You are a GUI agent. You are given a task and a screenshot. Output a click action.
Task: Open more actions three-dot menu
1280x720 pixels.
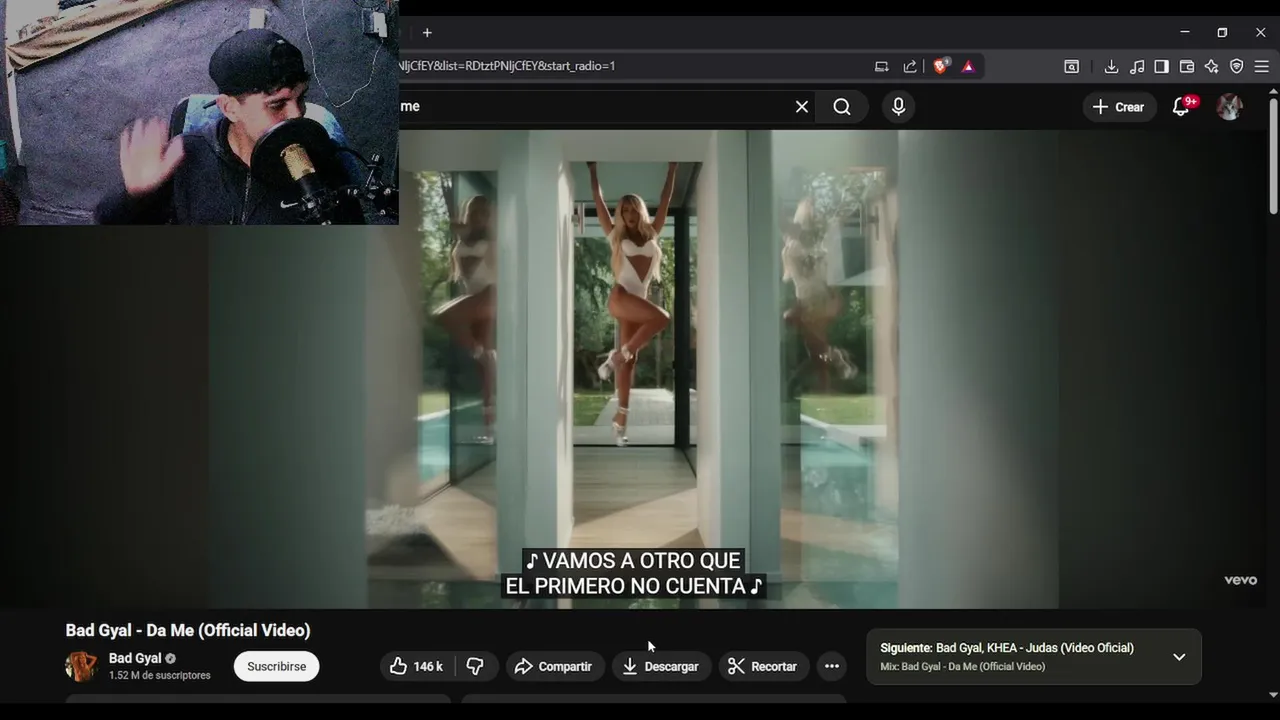point(831,666)
